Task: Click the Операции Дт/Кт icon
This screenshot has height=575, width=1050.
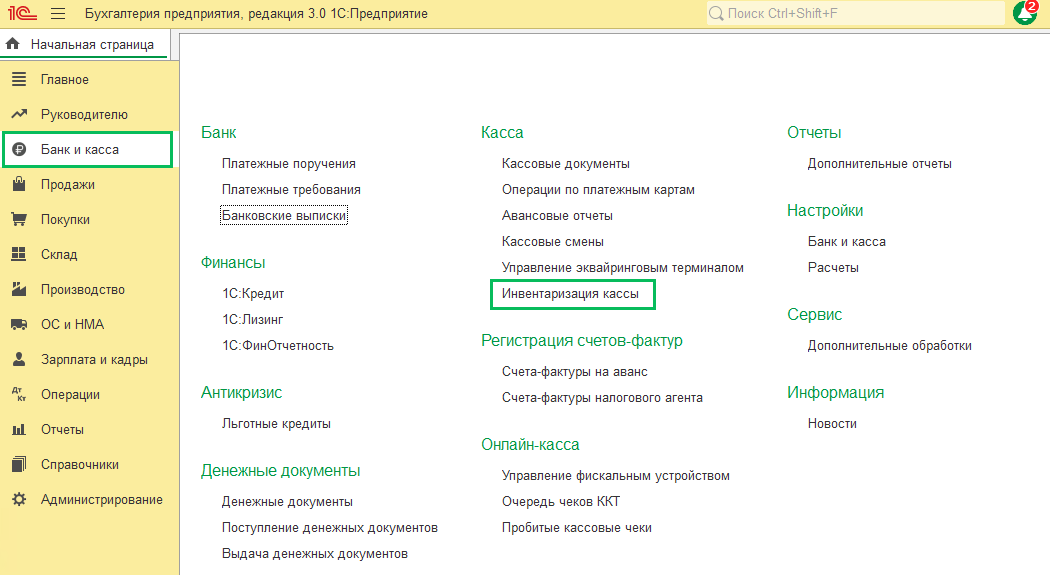Action: pos(19,394)
